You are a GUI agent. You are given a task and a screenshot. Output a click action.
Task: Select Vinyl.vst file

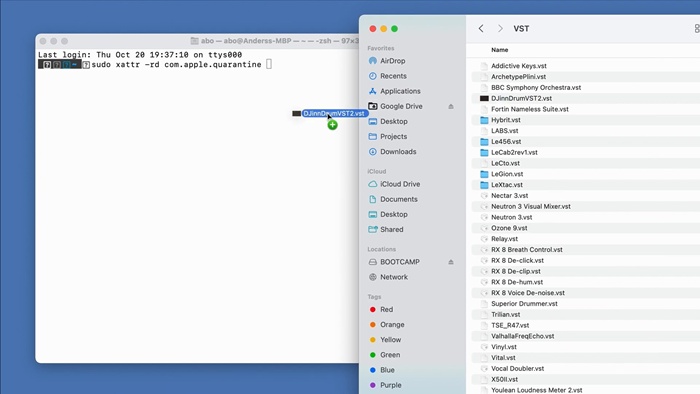(x=504, y=347)
